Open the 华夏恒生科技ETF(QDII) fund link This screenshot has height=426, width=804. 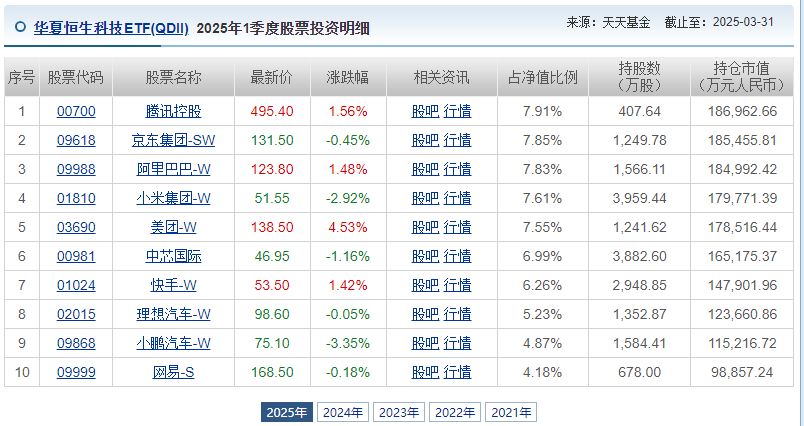point(111,28)
